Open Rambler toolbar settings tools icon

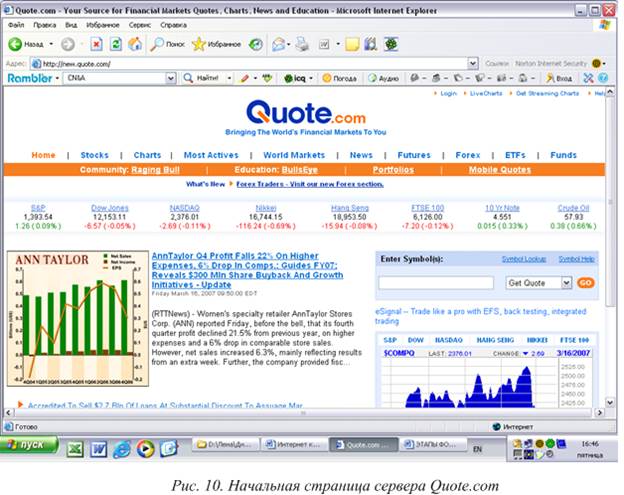[x=588, y=78]
